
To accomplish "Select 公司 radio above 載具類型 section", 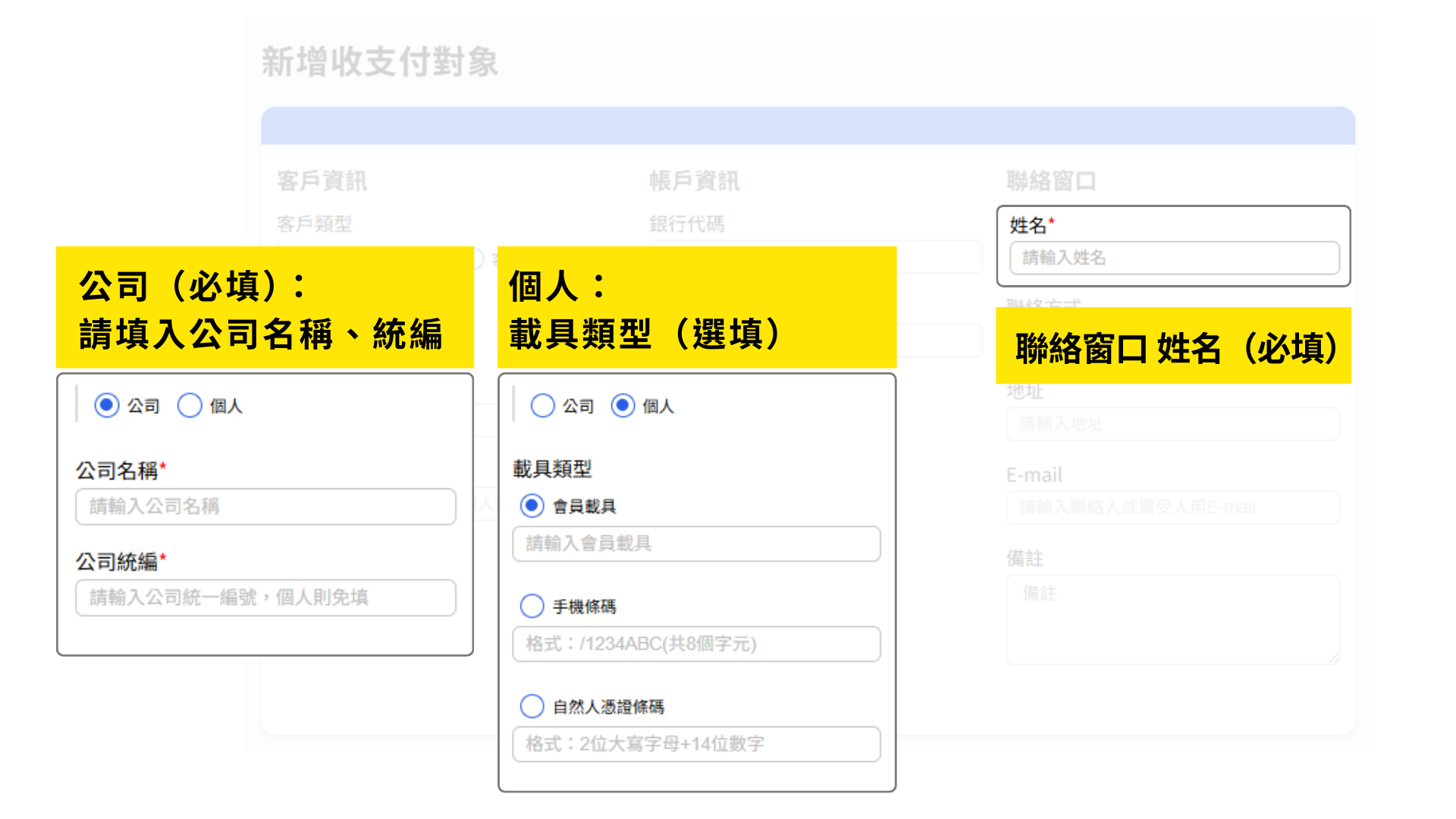I will 542,406.
